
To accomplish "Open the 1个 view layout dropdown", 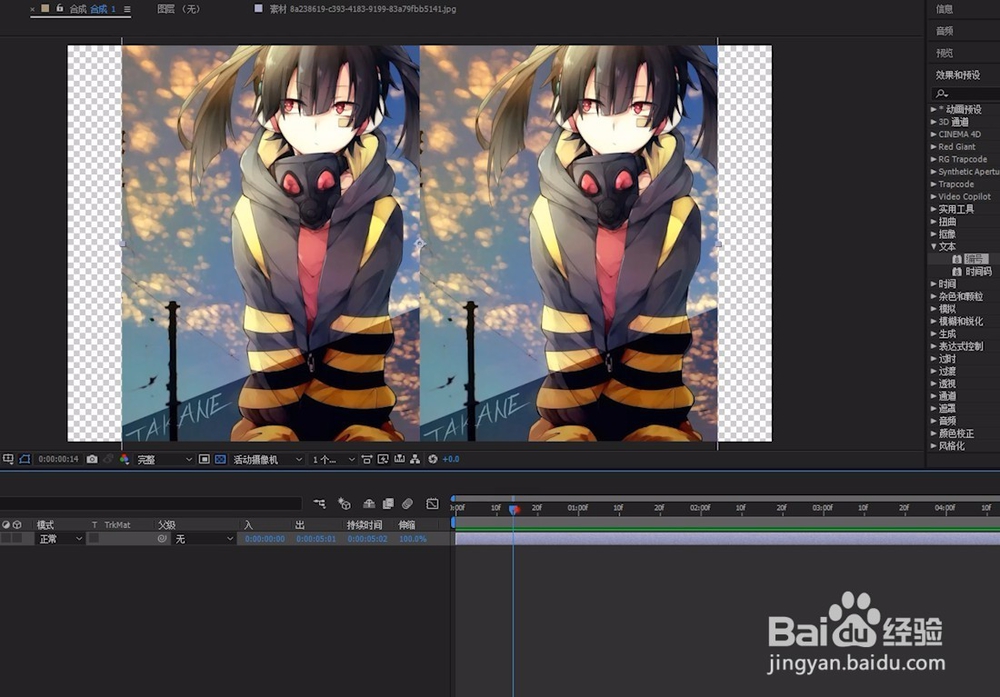I will click(333, 459).
